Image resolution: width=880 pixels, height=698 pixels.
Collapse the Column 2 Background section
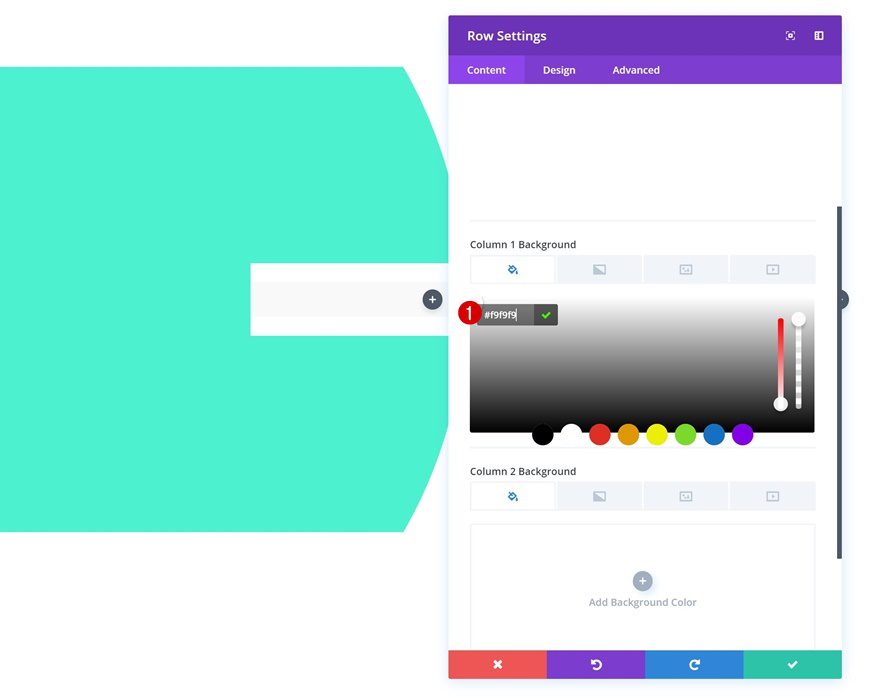523,470
